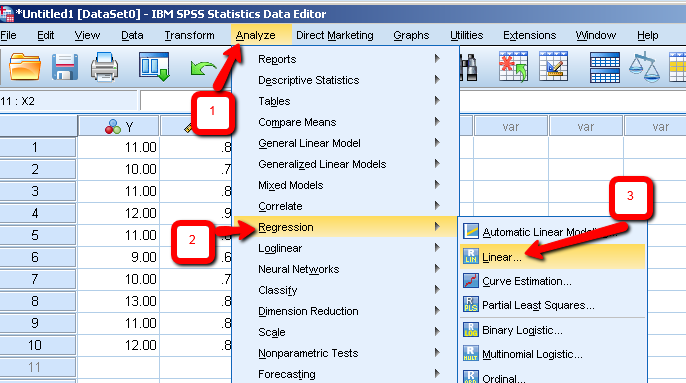Click the Insert Variable toolbar icon
The width and height of the screenshot is (686, 383).
coord(553,67)
